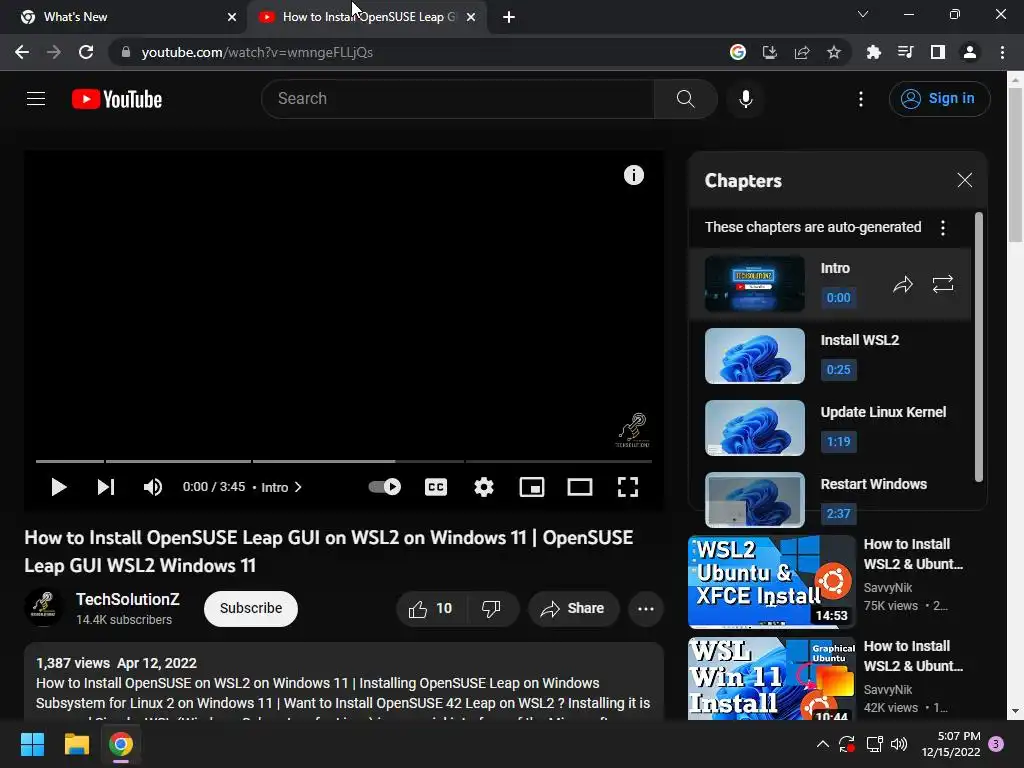The image size is (1024, 768).
Task: Open WSL Win 11 Install video thumbnail
Action: [x=772, y=679]
